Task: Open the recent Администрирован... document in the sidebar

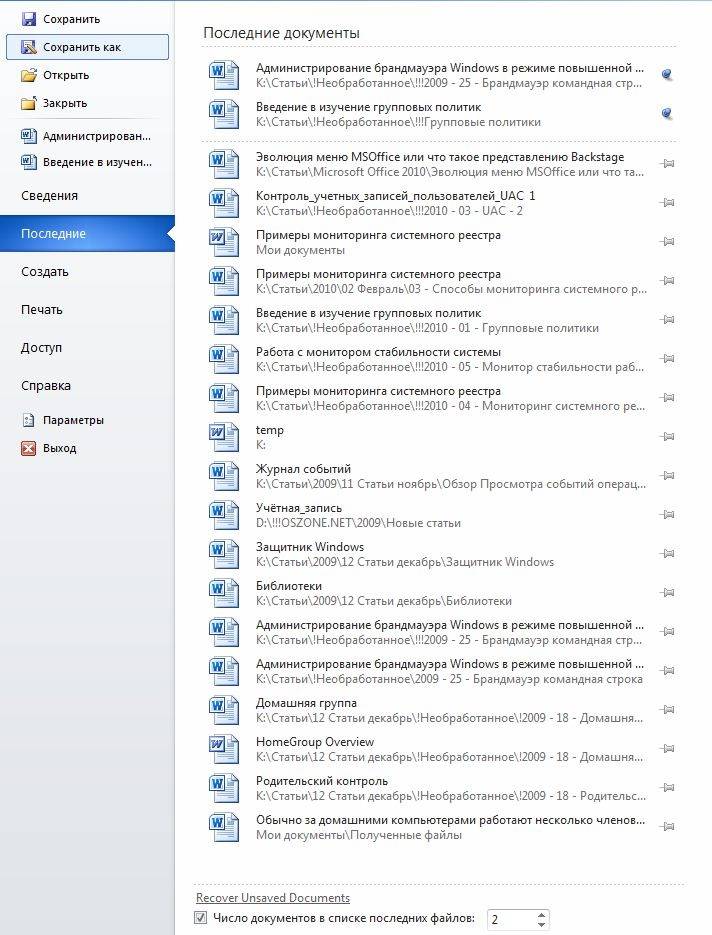Action: 87,136
